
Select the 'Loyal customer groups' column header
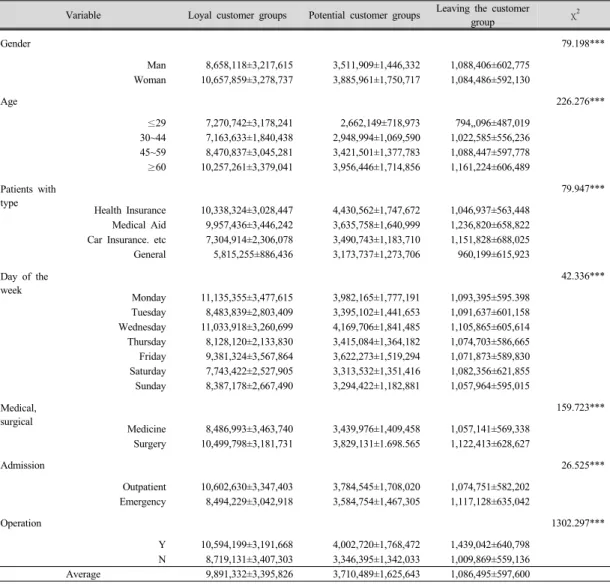click(237, 16)
